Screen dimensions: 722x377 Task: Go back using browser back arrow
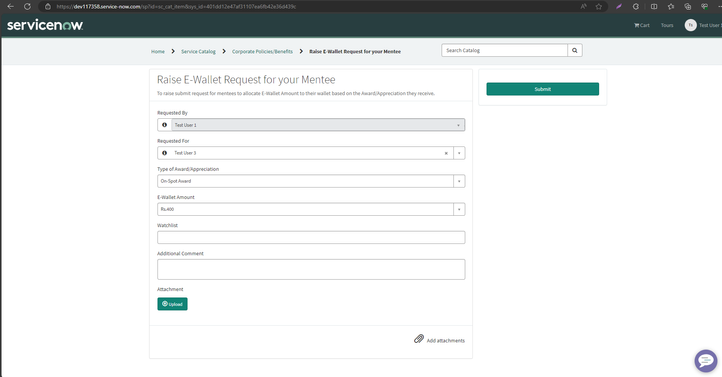pyautogui.click(x=10, y=6)
